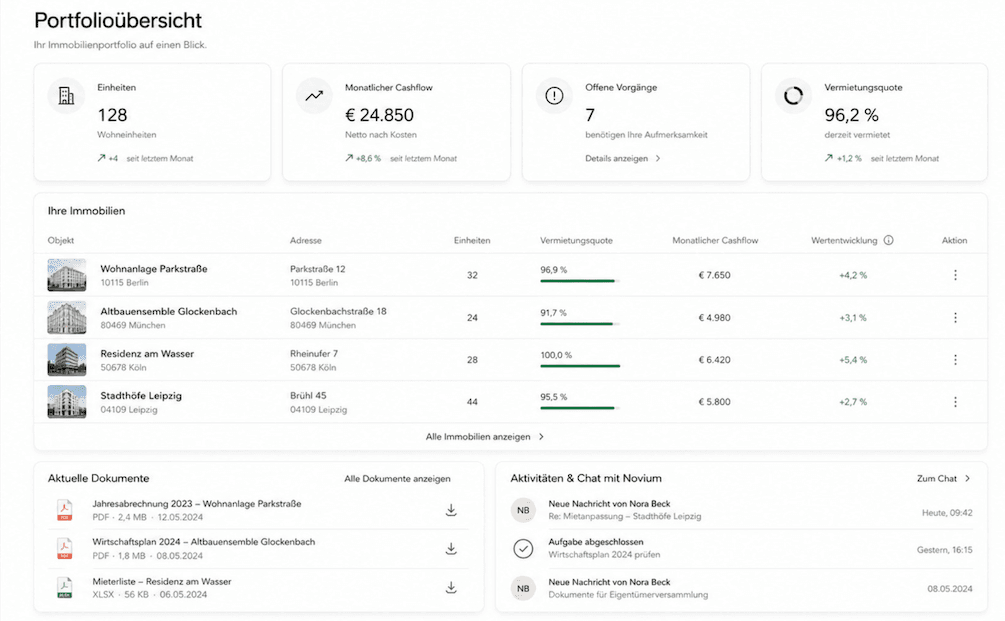Open the message Re: Mietanpassung – Stadthöfe Leipzig
This screenshot has width=1005, height=621.
coord(625,517)
